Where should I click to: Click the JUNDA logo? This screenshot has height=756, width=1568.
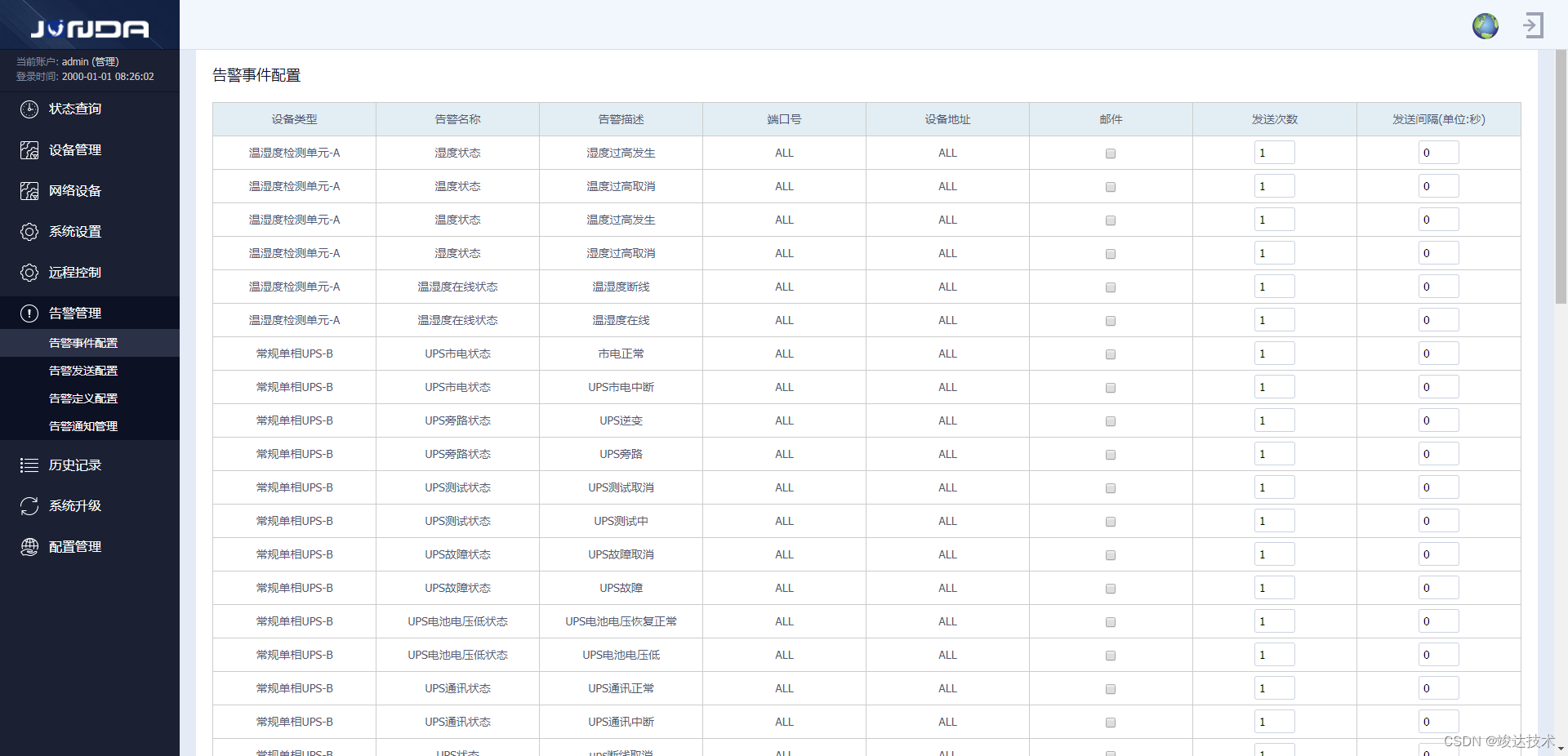[x=90, y=29]
